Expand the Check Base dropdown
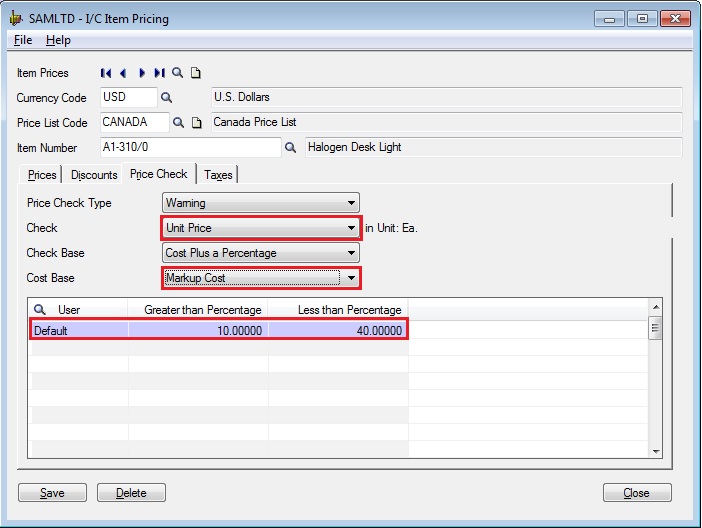Viewport: 702px width, 528px height. click(351, 253)
